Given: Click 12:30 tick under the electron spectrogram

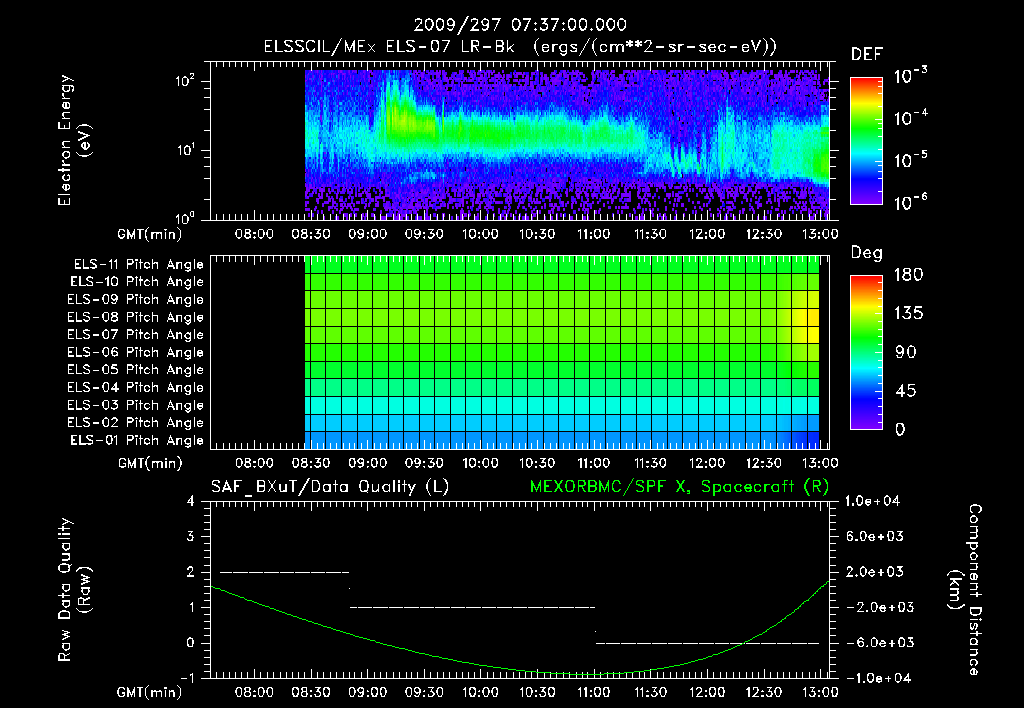Looking at the screenshot, I should pos(763,234).
